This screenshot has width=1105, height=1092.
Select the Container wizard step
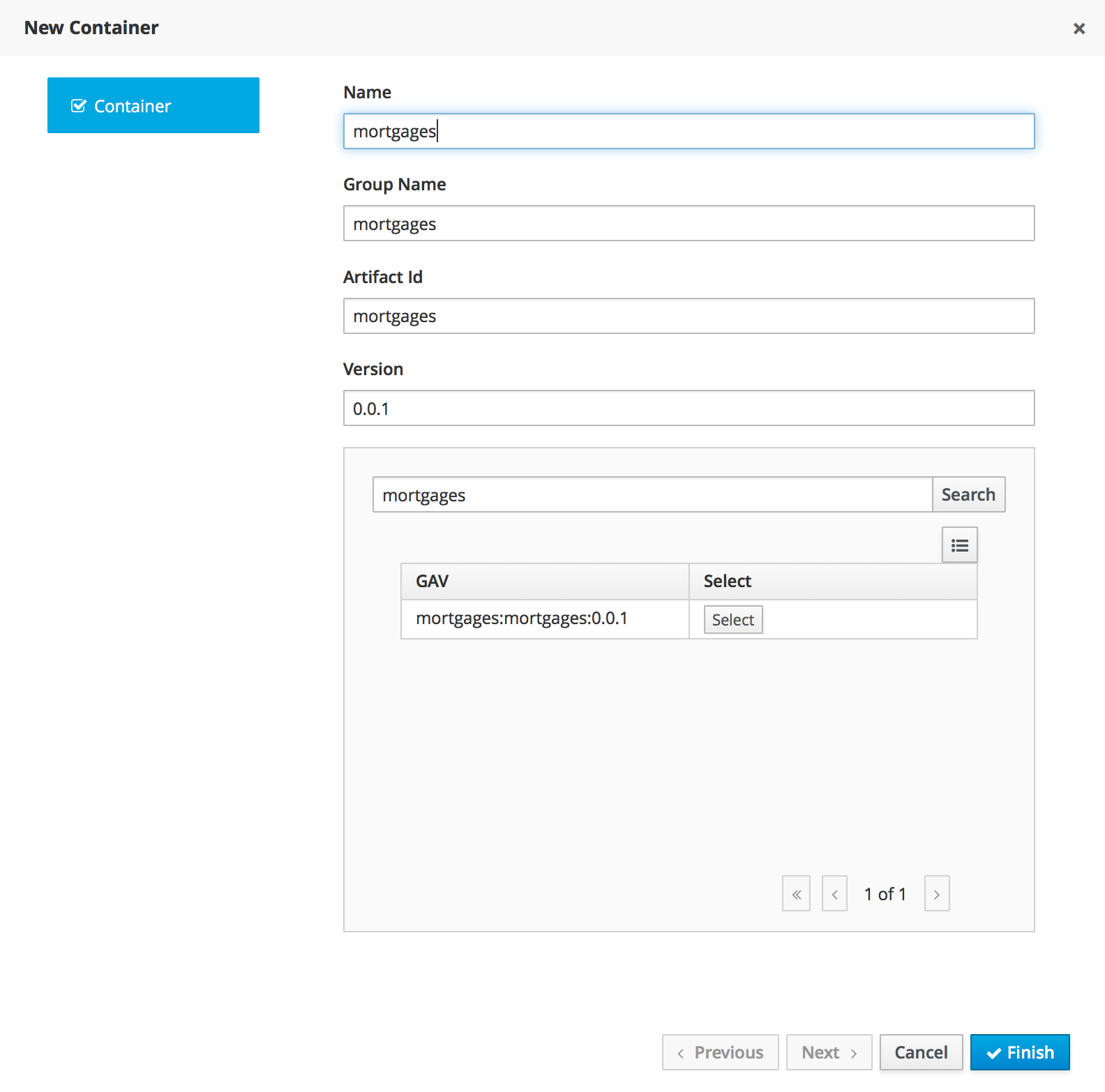click(x=153, y=106)
